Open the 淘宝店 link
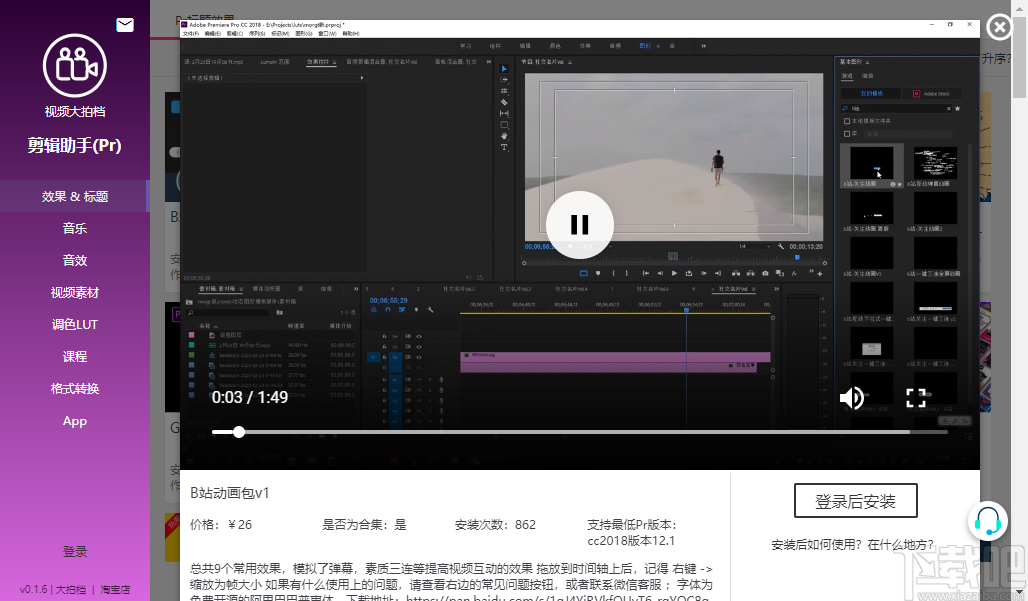The width and height of the screenshot is (1028, 601). pyautogui.click(x=115, y=589)
